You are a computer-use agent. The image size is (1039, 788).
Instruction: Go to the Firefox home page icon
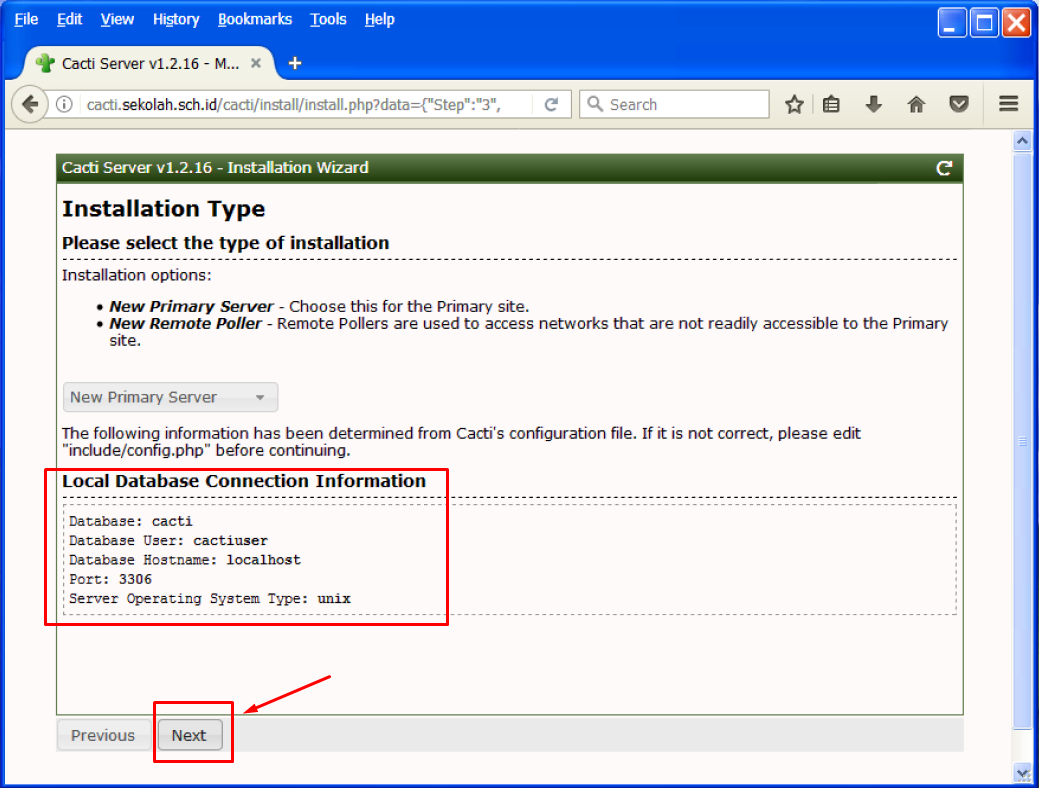click(x=916, y=104)
